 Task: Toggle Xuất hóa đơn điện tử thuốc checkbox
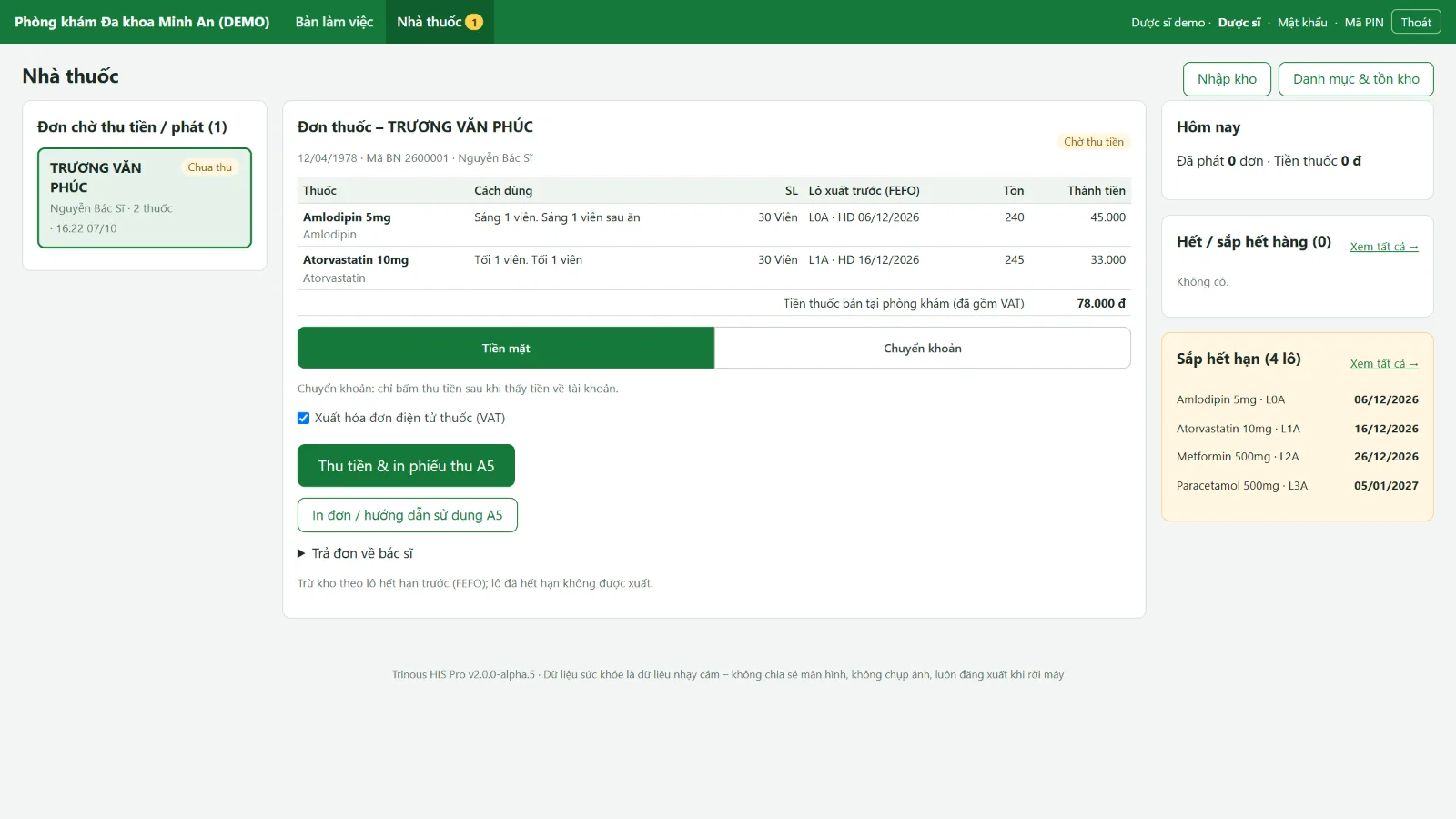point(304,419)
